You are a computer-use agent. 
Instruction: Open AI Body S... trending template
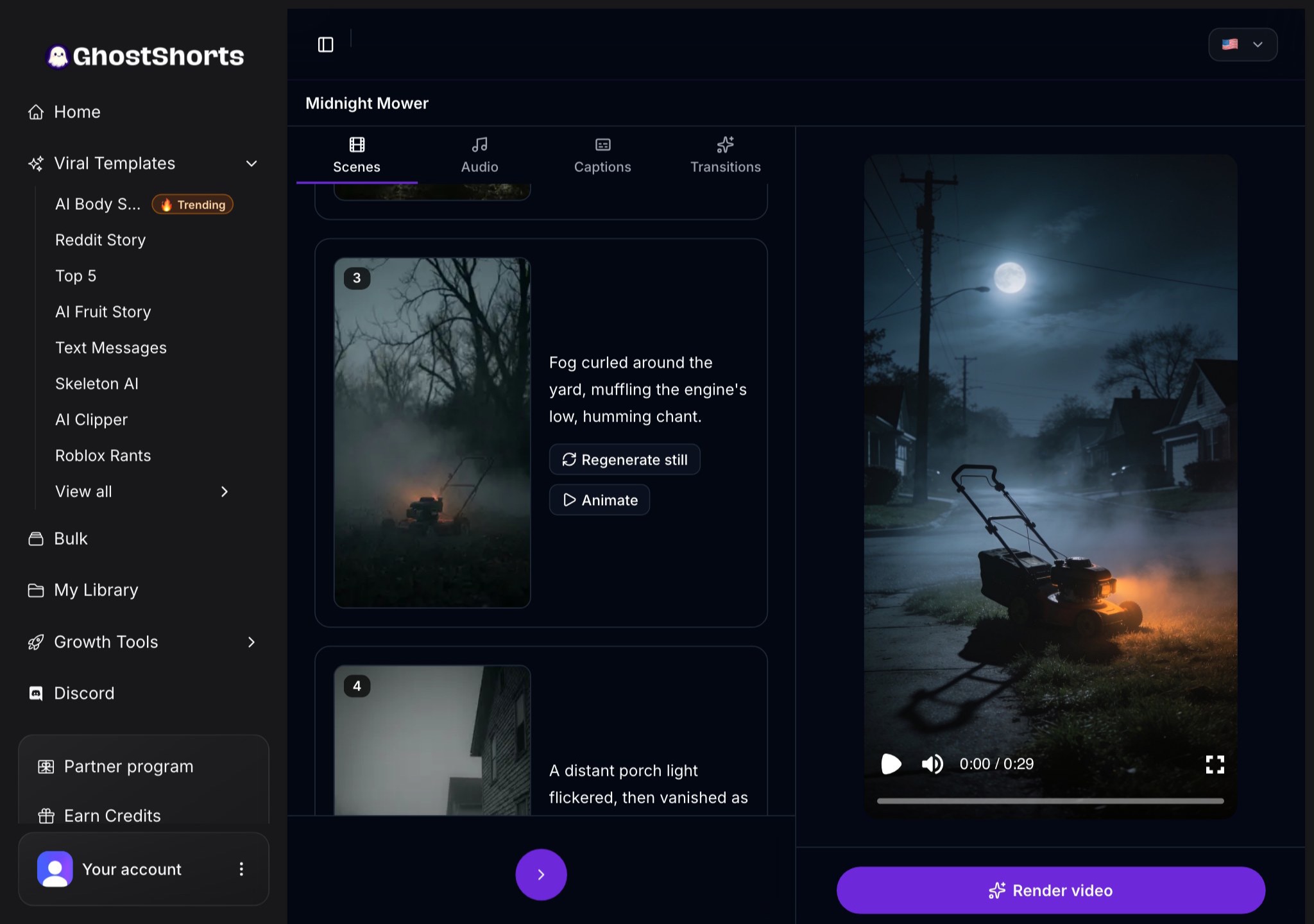[x=98, y=204]
